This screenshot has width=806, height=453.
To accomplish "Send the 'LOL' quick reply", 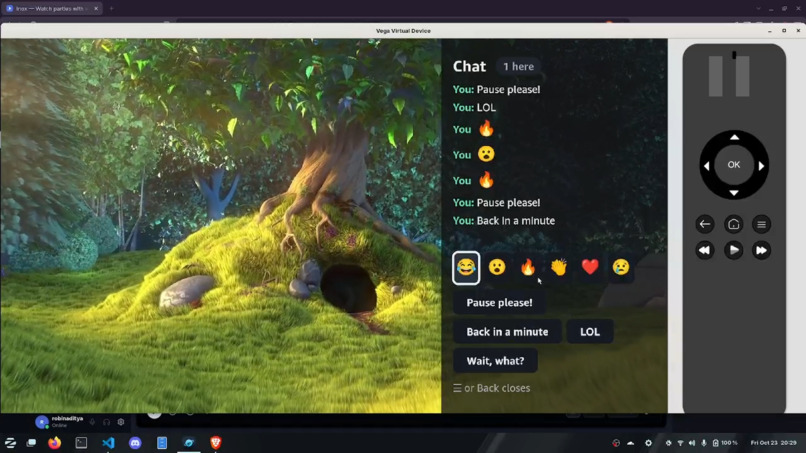I will [590, 332].
